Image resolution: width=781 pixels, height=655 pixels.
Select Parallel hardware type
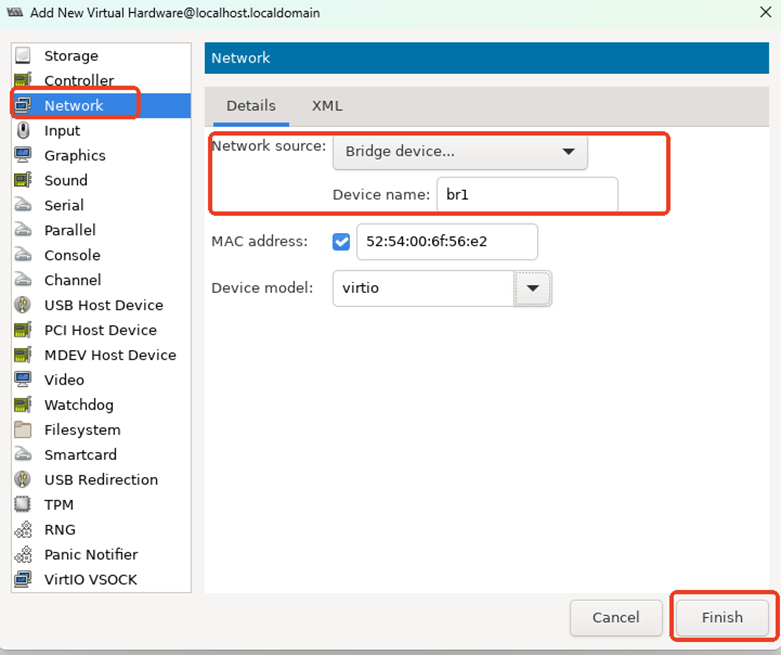pyautogui.click(x=102, y=230)
